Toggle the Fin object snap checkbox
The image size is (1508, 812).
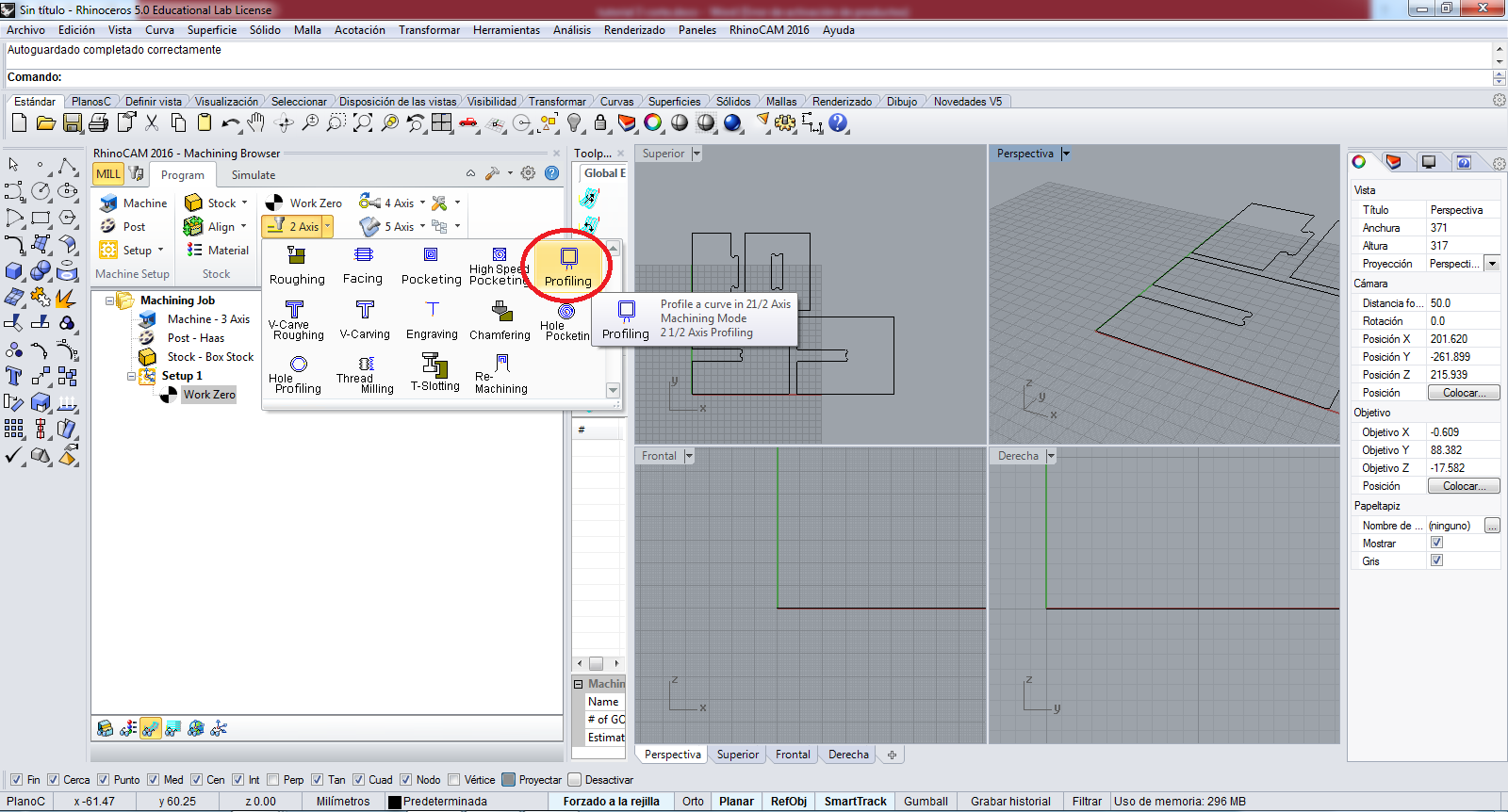(16, 780)
